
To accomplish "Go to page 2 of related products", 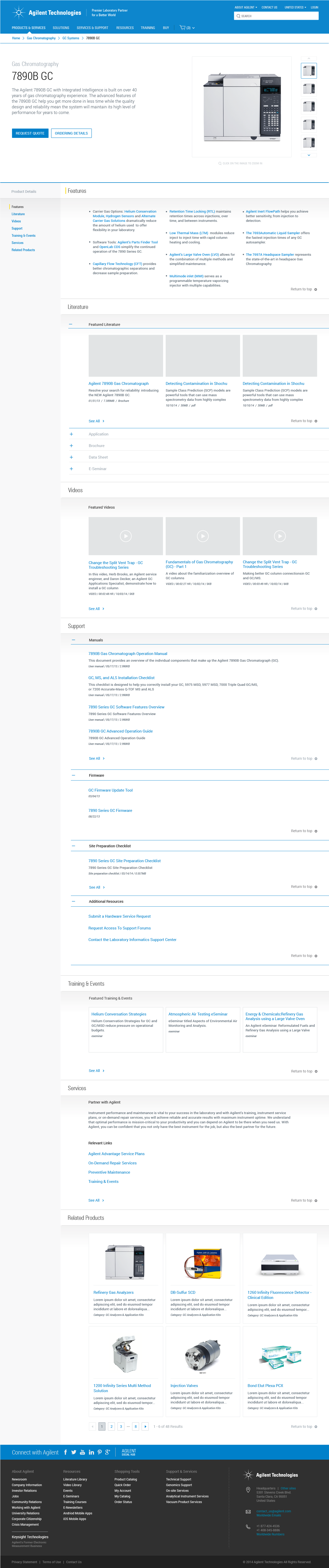I will coord(111,1426).
